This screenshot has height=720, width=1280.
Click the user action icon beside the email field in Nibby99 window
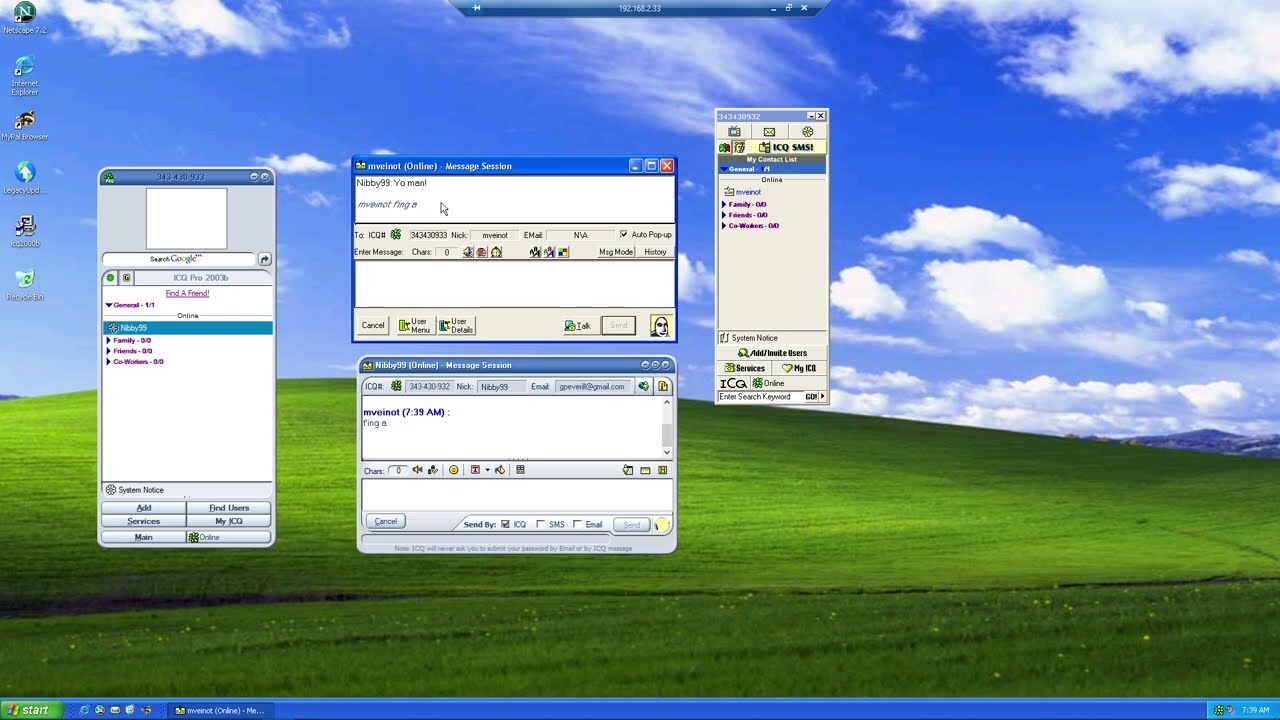tap(643, 386)
